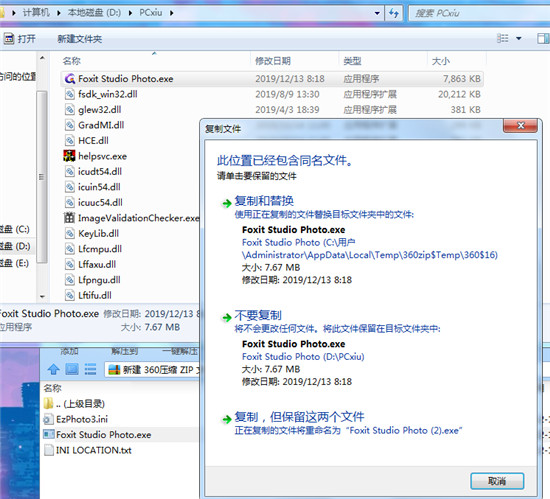550x499 pixels.
Task: Click the 计算机 breadcrumb segment
Action: 36,13
